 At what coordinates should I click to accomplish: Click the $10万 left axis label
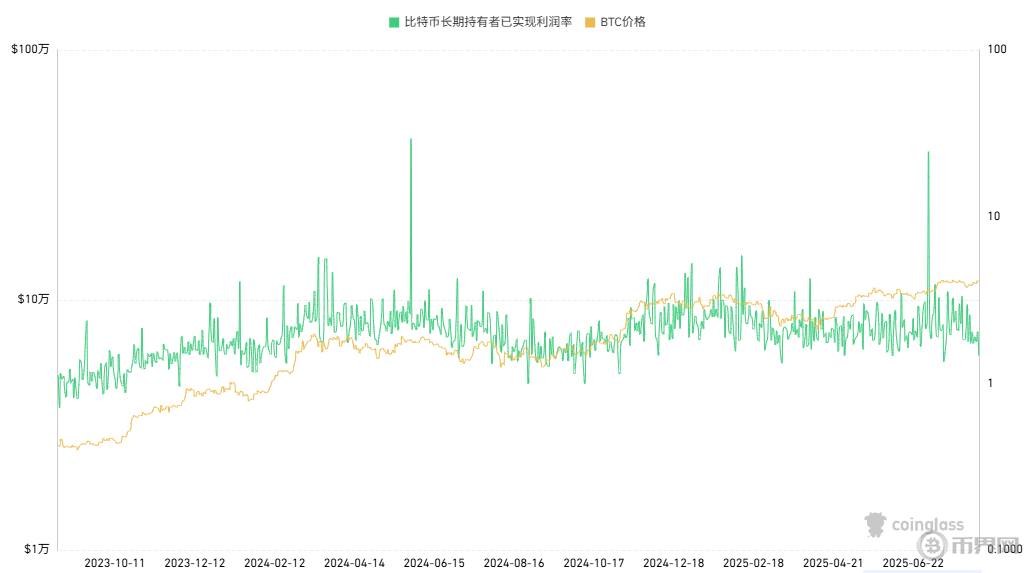32,299
